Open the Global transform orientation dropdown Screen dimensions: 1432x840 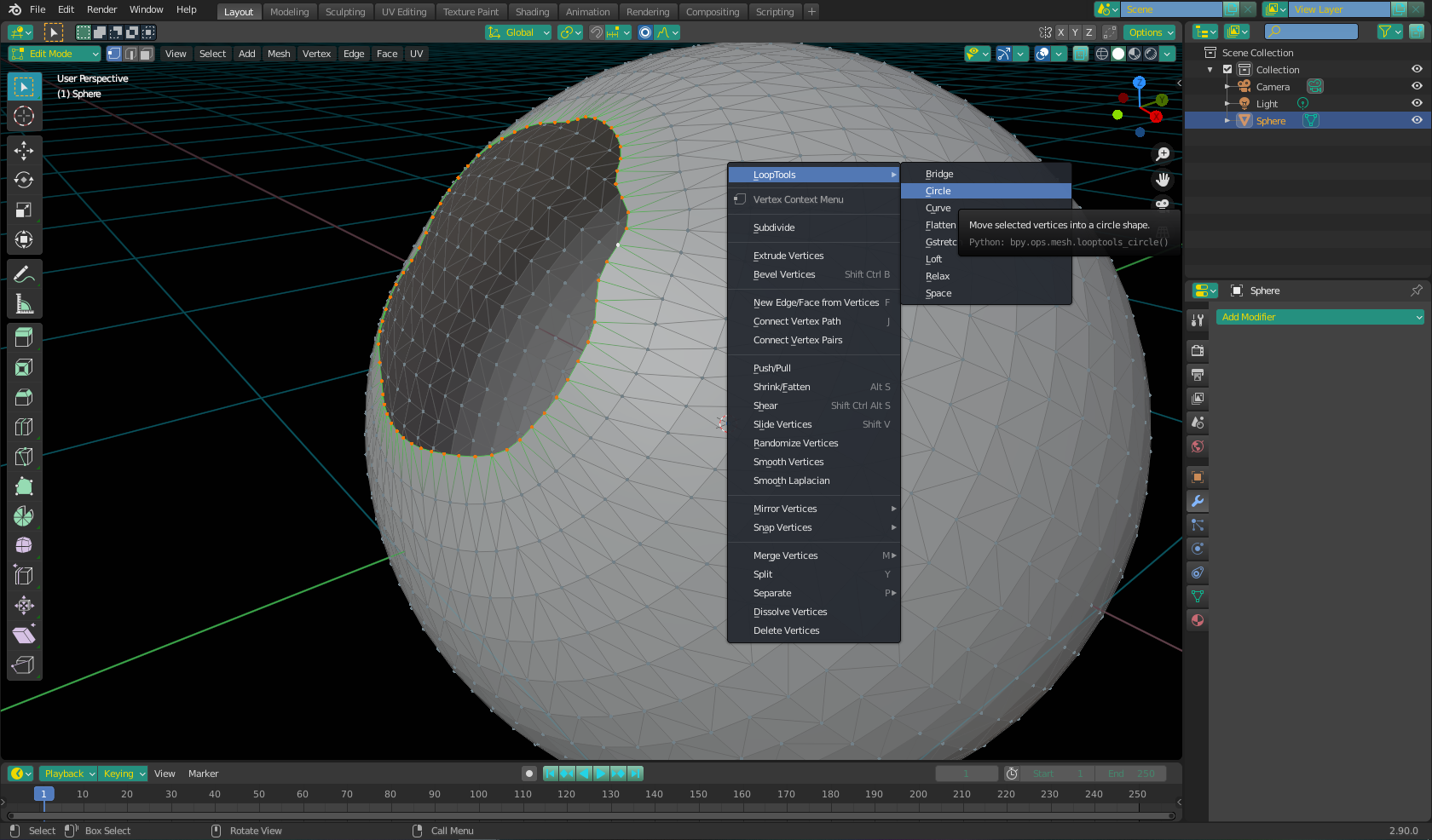click(518, 32)
